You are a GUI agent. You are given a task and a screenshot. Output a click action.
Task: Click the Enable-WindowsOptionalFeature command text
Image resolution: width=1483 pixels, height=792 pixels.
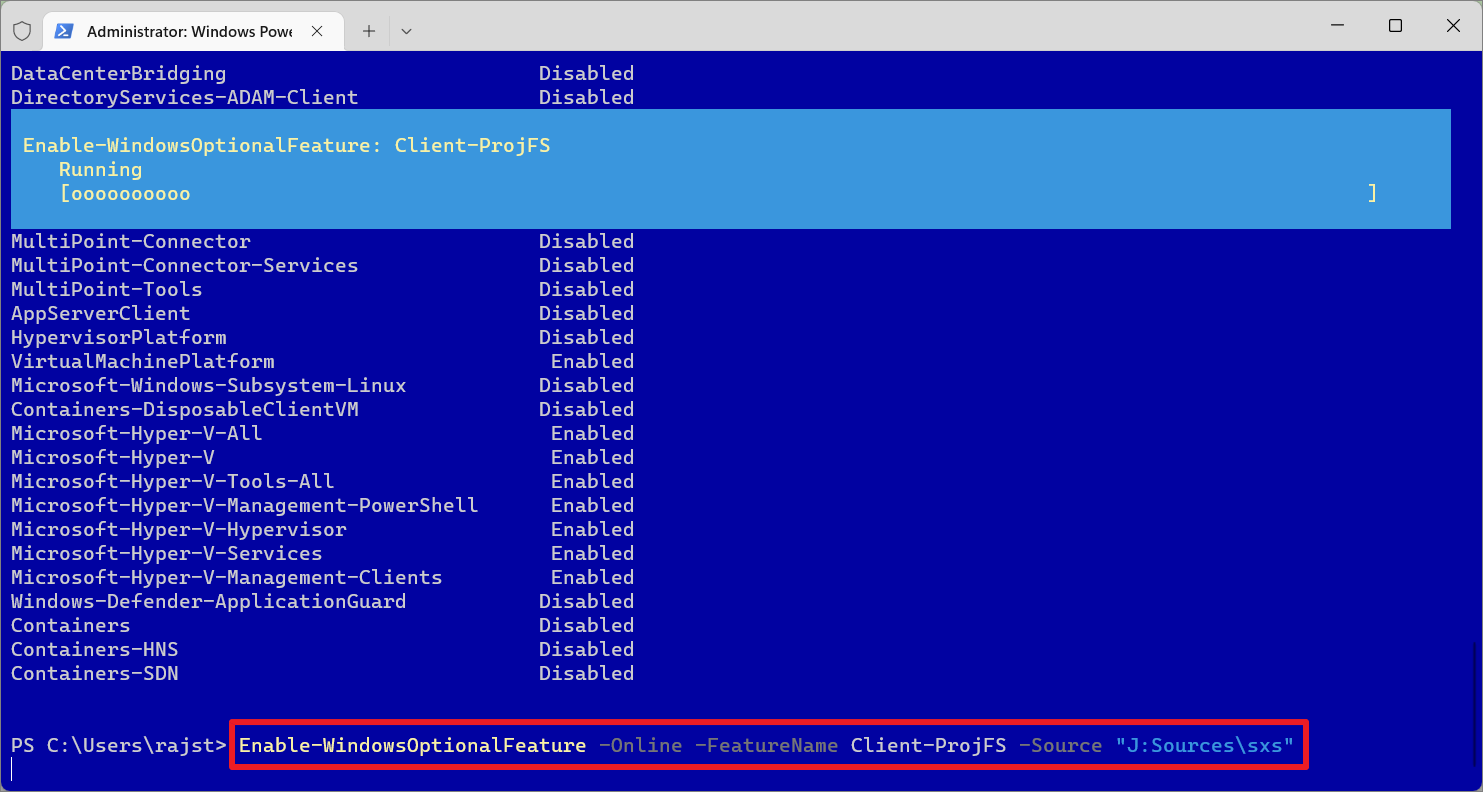coord(412,744)
